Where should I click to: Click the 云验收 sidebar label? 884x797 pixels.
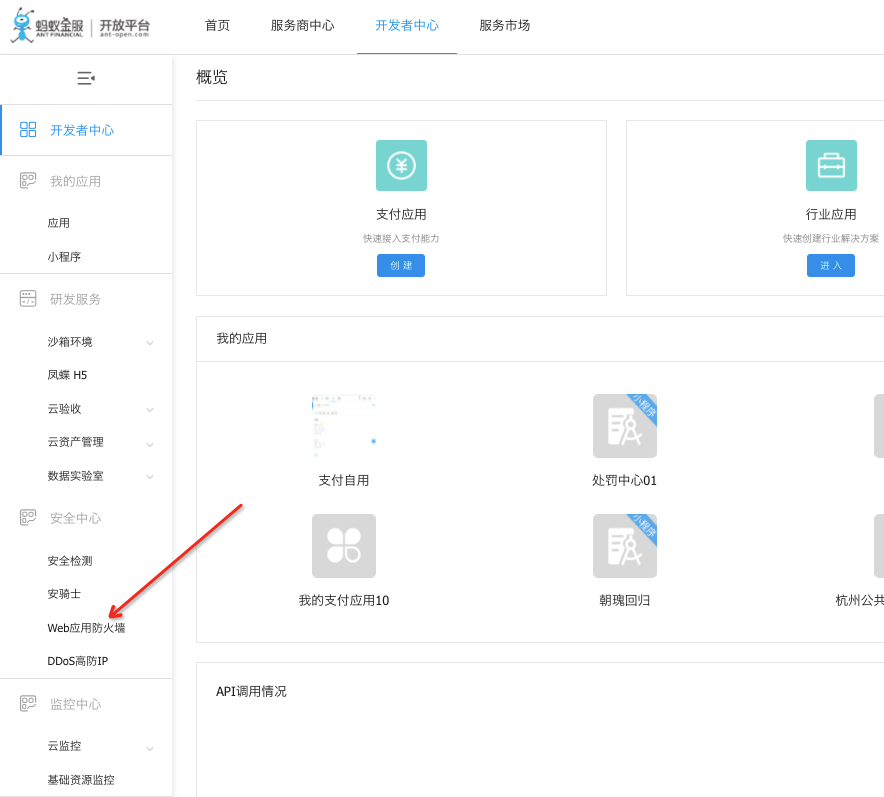[x=64, y=409]
